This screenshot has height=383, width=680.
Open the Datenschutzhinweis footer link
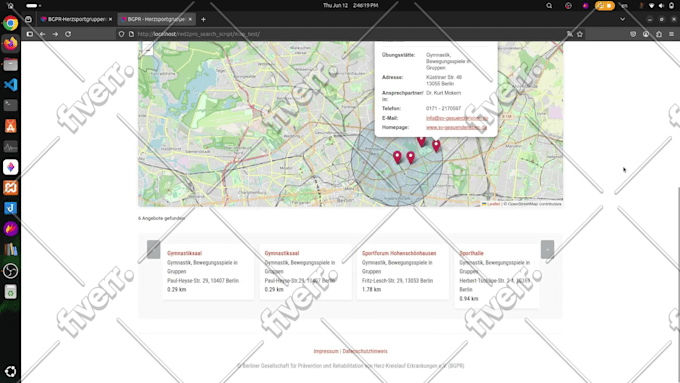[x=365, y=351]
